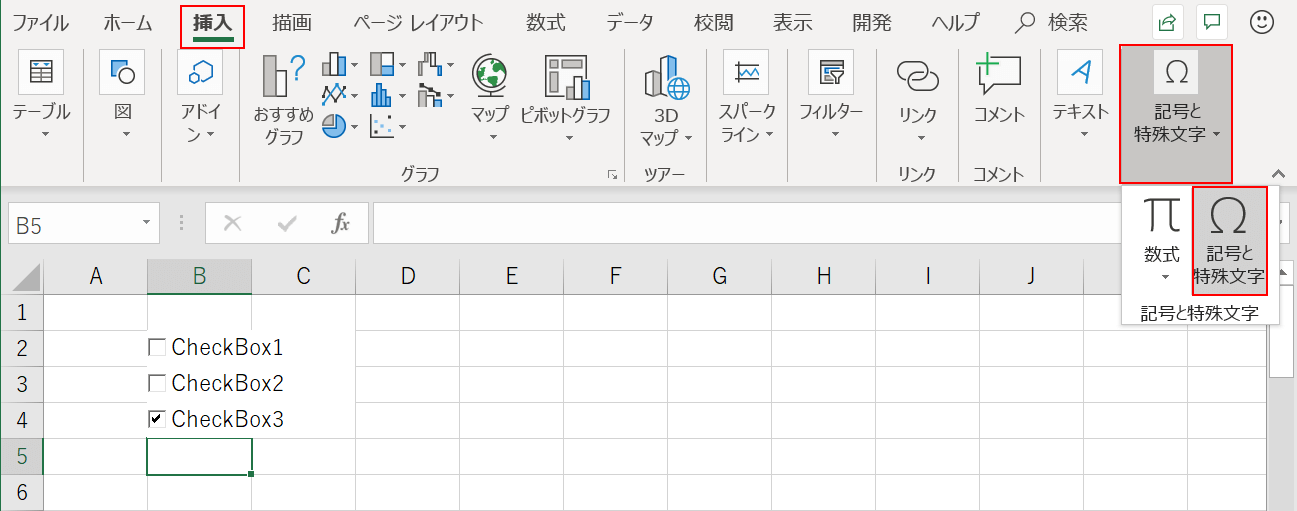Collapse the ribbon with the chevron
1297x511 pixels.
[1278, 173]
